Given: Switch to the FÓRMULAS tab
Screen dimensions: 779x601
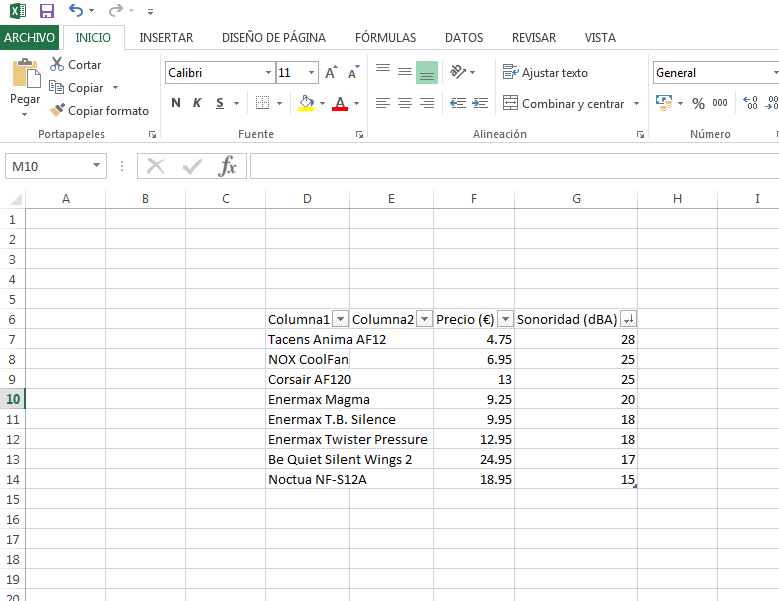Looking at the screenshot, I should [386, 38].
